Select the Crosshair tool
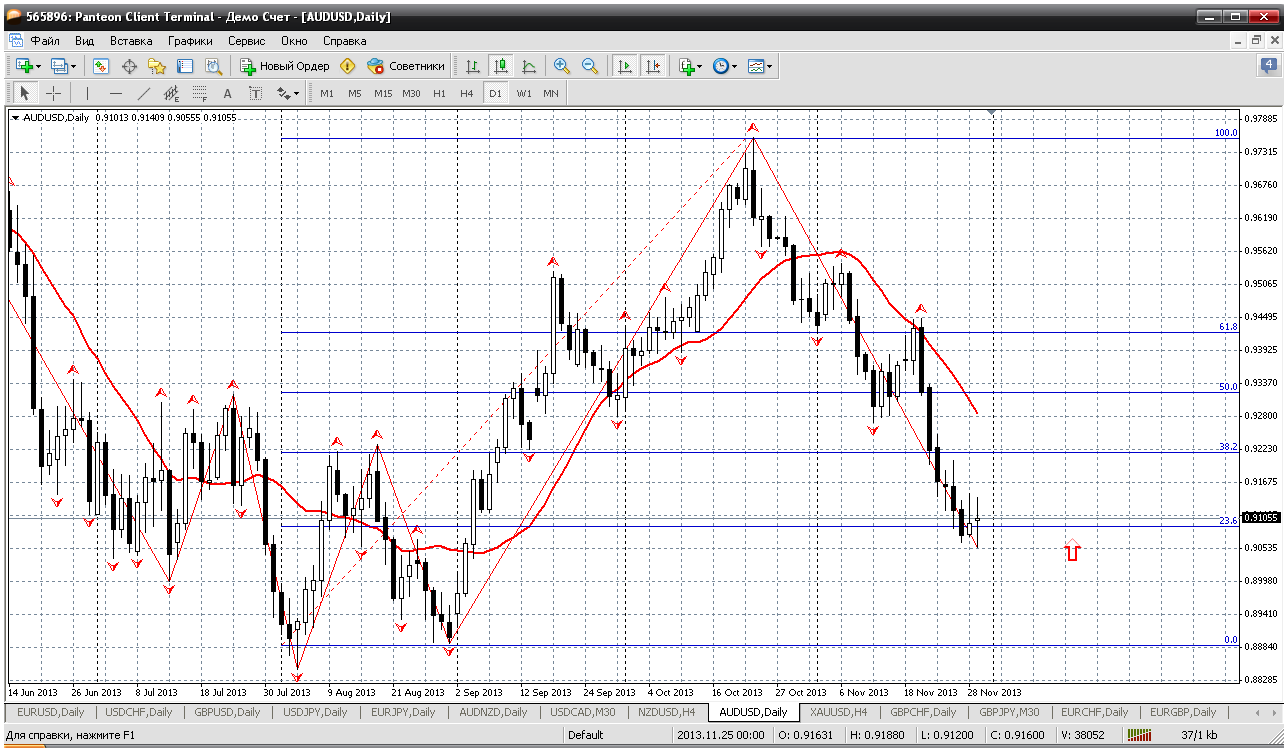1288x748 pixels. click(x=53, y=93)
